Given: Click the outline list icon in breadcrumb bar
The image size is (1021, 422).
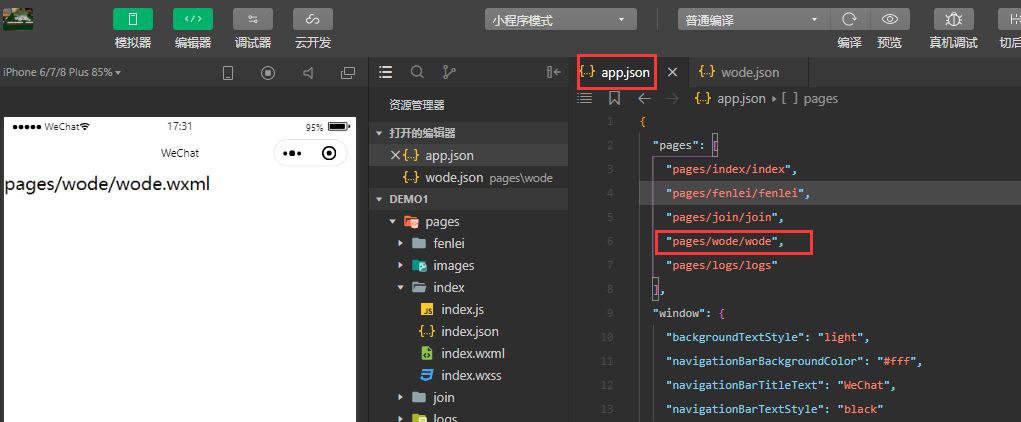Looking at the screenshot, I should [x=585, y=98].
